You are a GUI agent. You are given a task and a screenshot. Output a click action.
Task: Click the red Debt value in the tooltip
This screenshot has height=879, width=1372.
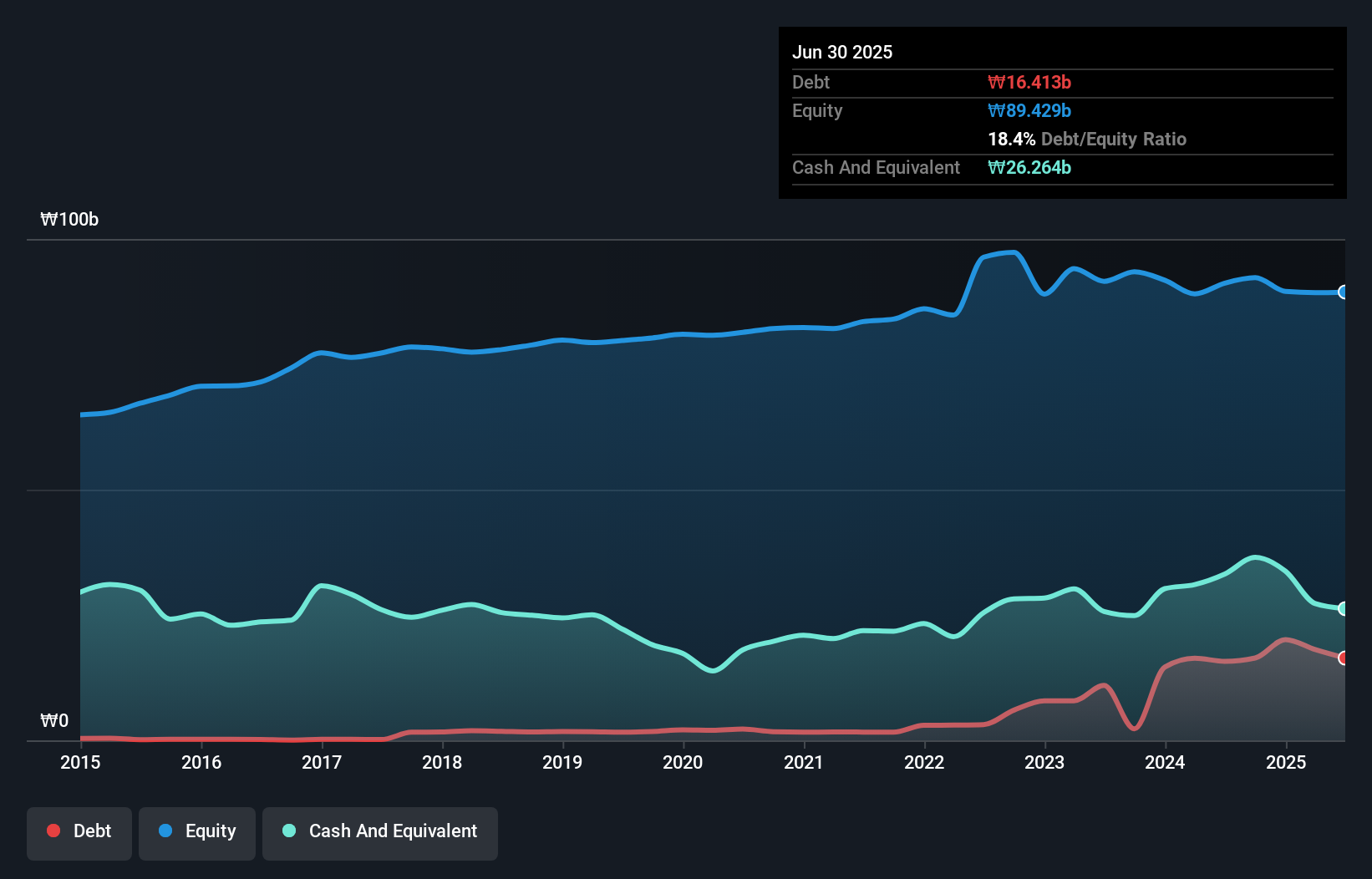click(1030, 82)
